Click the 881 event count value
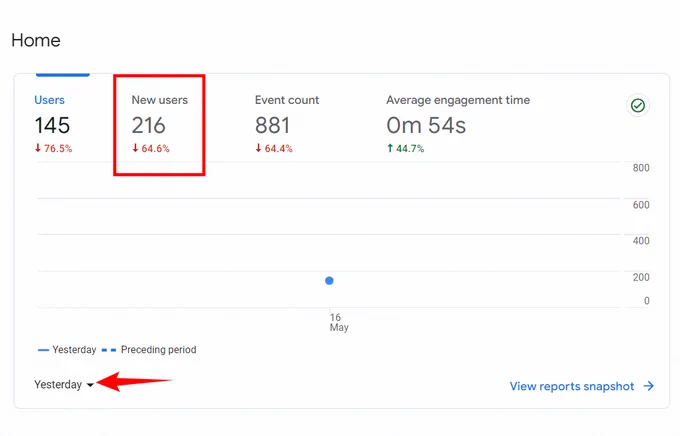680x436 pixels. coord(272,125)
